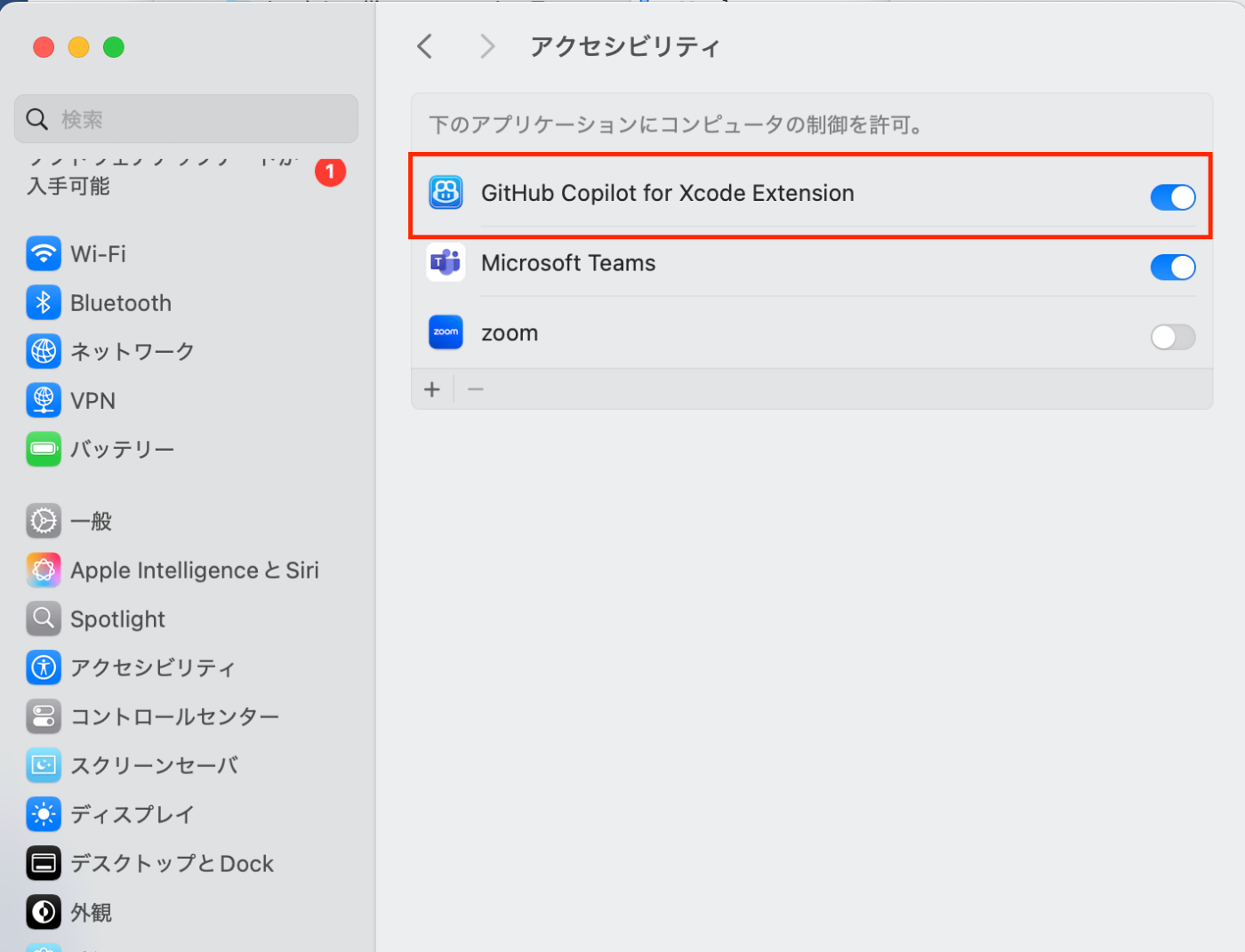Click the ディスプレイ label in sidebar

(x=133, y=814)
